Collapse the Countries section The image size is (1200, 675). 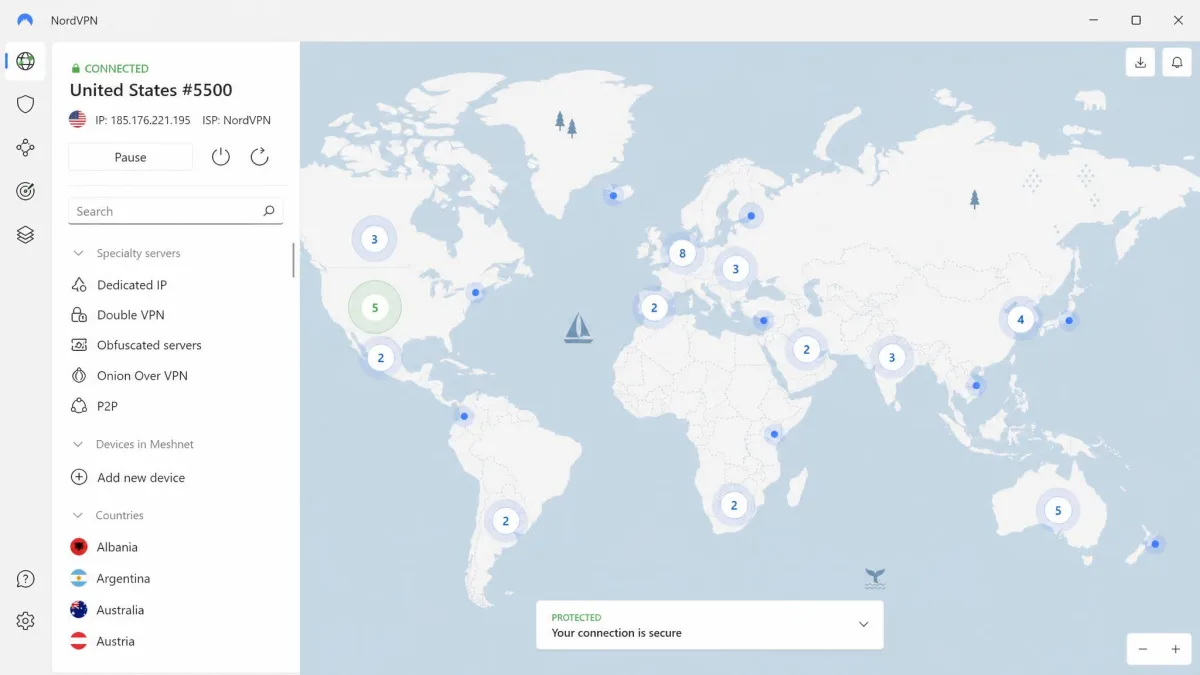(78, 515)
